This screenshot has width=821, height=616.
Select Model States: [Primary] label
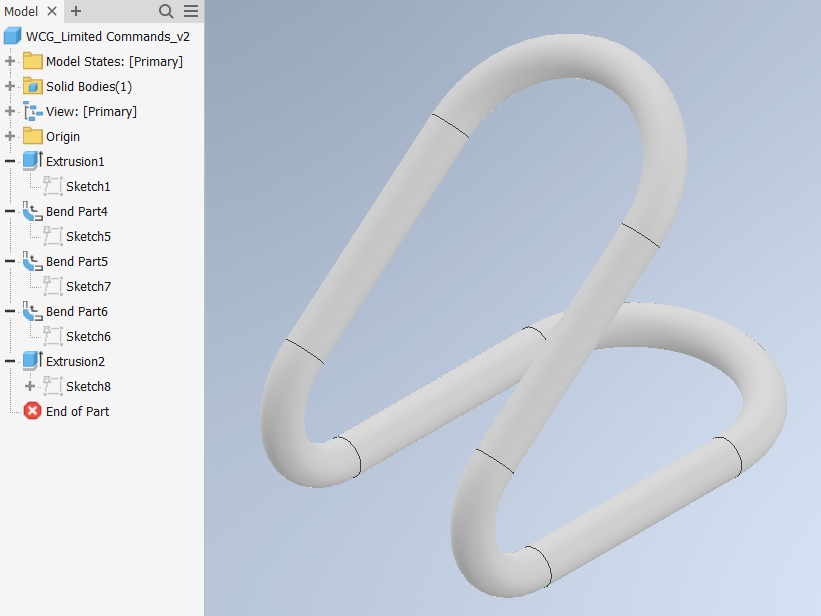pos(115,61)
